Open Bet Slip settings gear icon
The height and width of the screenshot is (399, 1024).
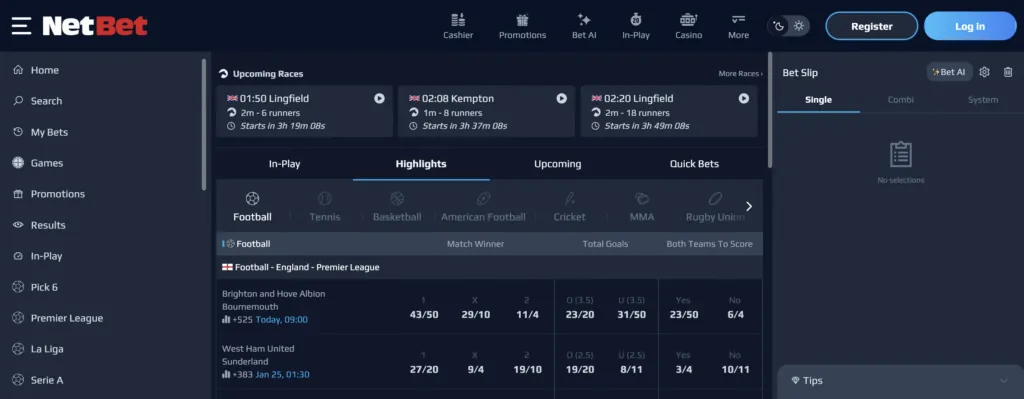click(985, 72)
